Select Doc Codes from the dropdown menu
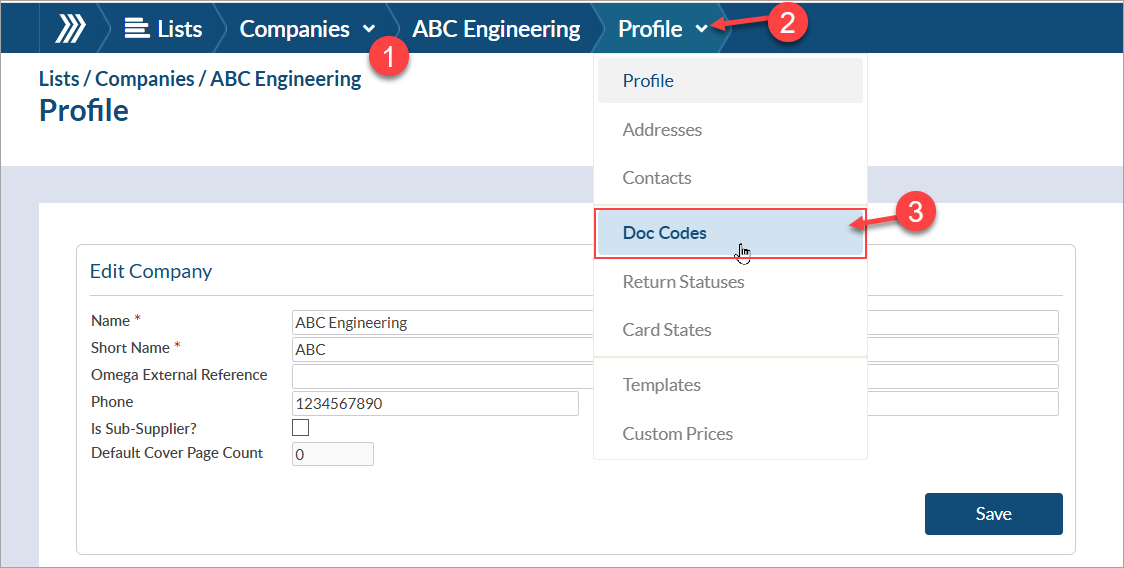 coord(665,233)
